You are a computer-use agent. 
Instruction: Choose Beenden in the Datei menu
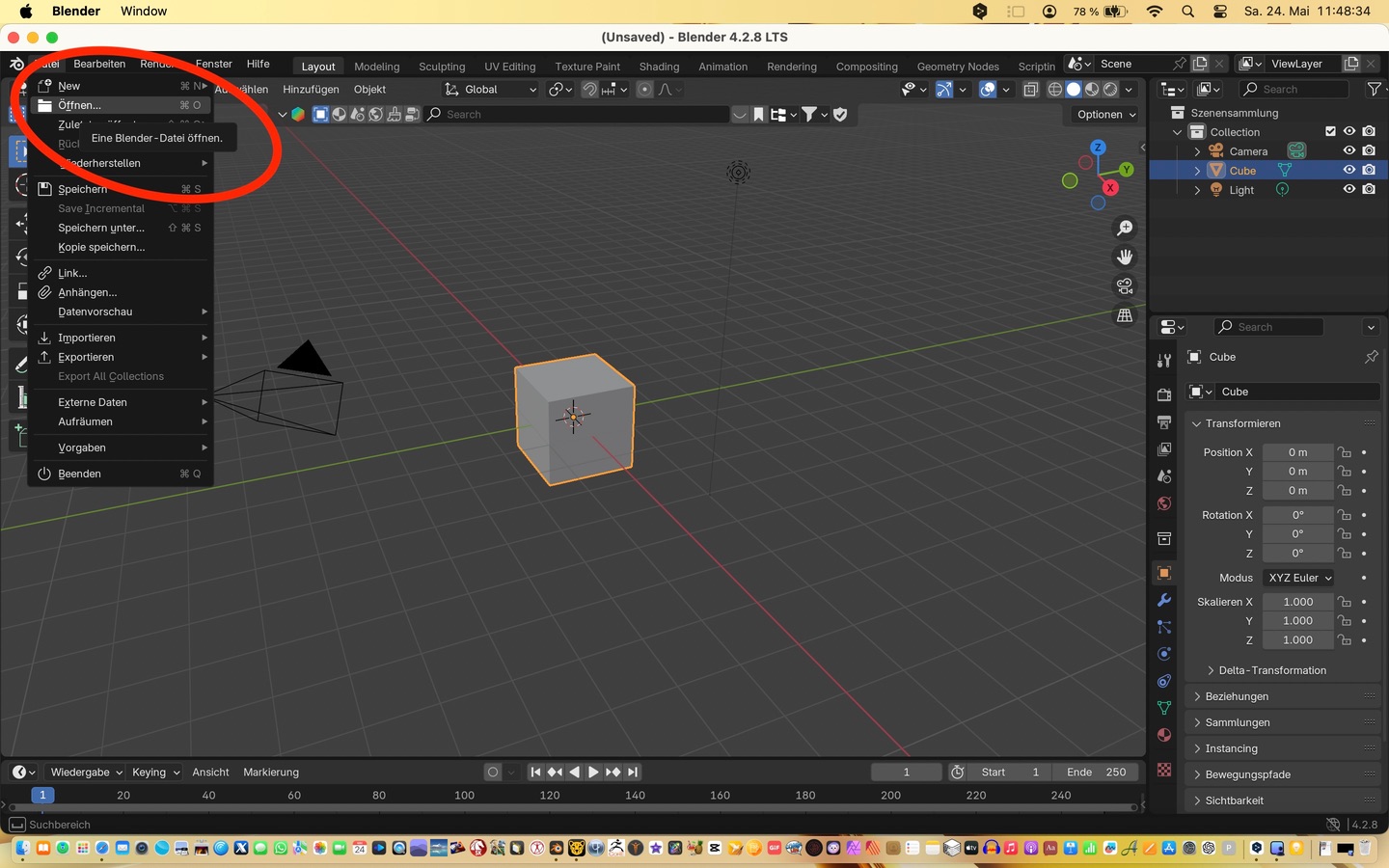(x=121, y=475)
